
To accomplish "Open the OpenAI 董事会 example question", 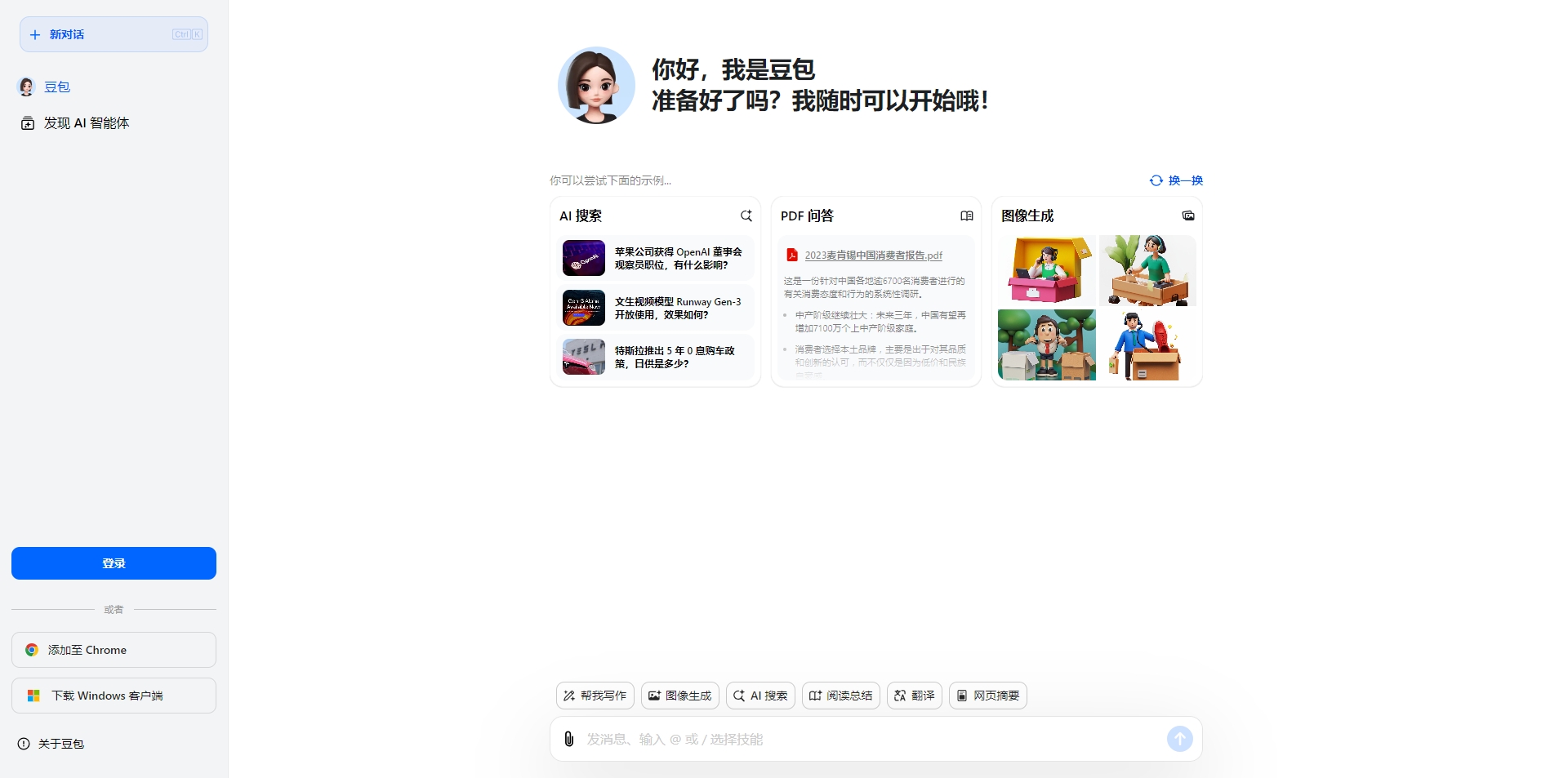I will coord(655,258).
